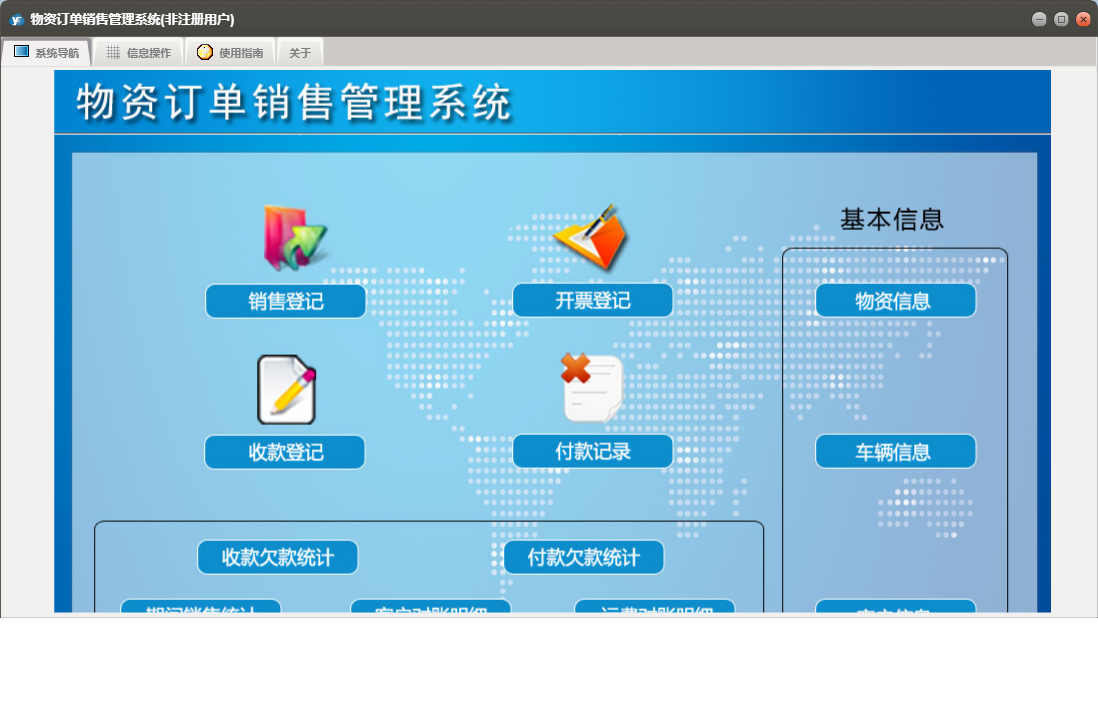The width and height of the screenshot is (1098, 719).
Task: Close the 物资订单销售管理系统 window
Action: point(1083,19)
